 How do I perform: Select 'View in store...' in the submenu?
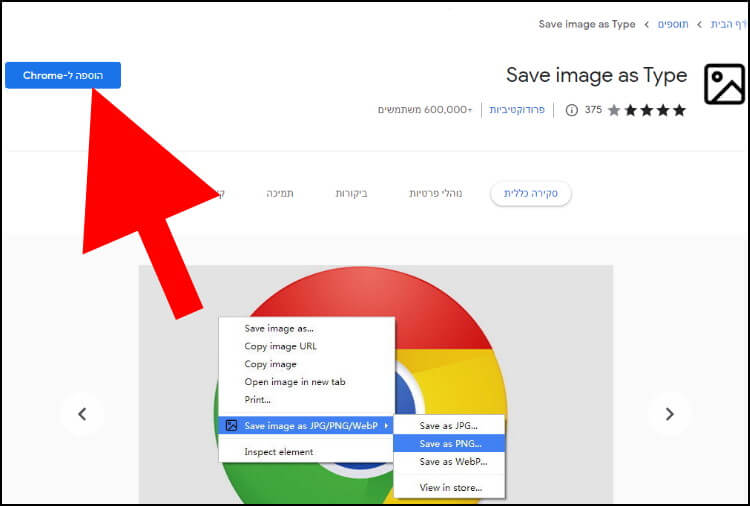pyautogui.click(x=449, y=487)
